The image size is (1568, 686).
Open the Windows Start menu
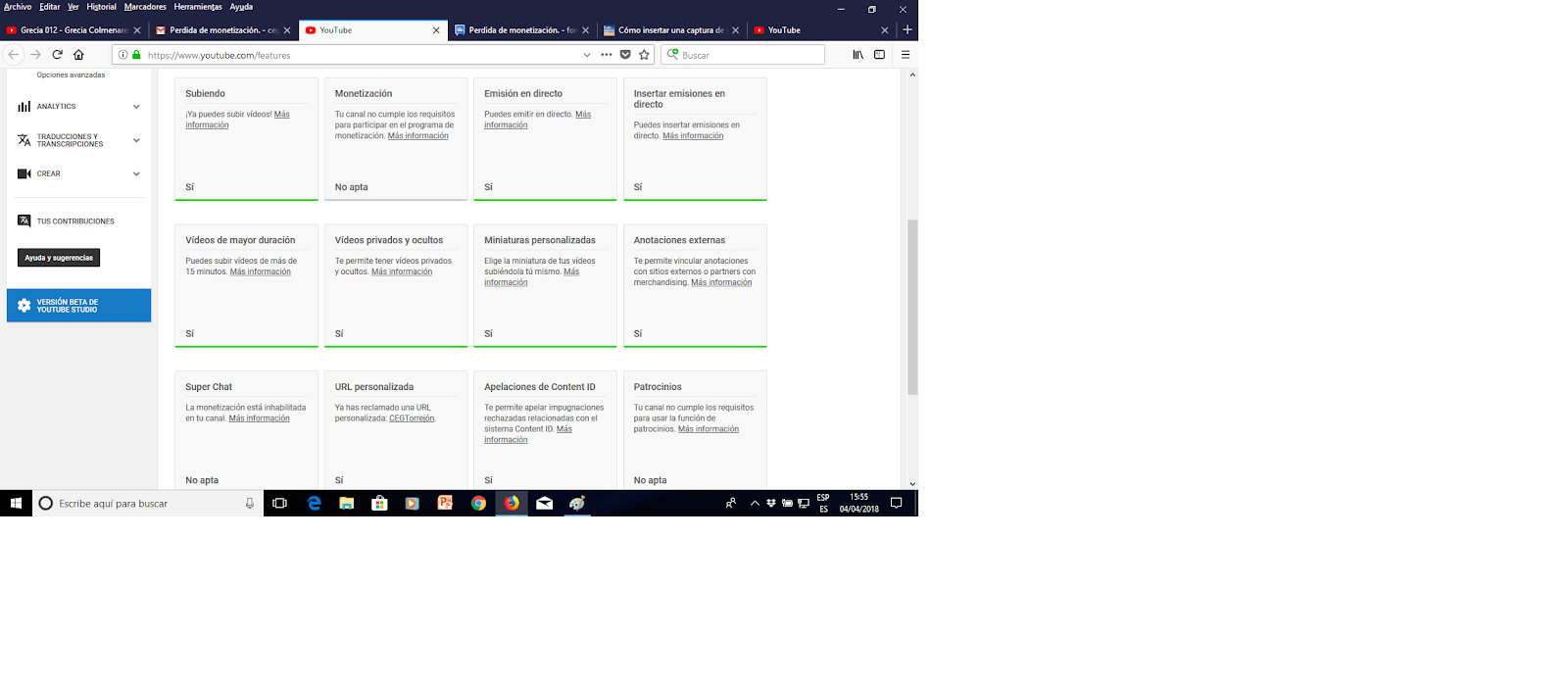tap(16, 503)
